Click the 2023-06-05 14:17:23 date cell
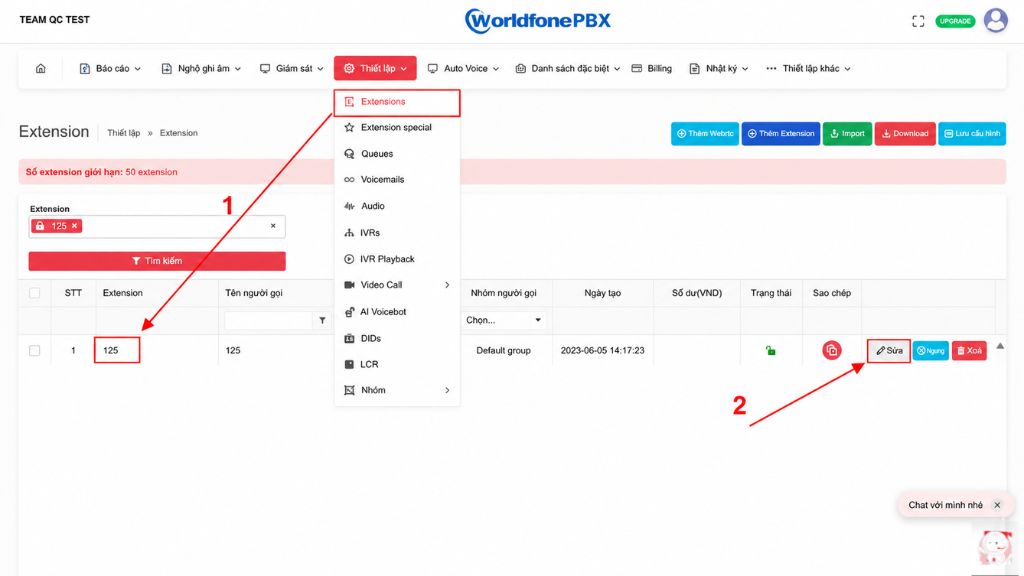1024x576 pixels. click(x=602, y=351)
